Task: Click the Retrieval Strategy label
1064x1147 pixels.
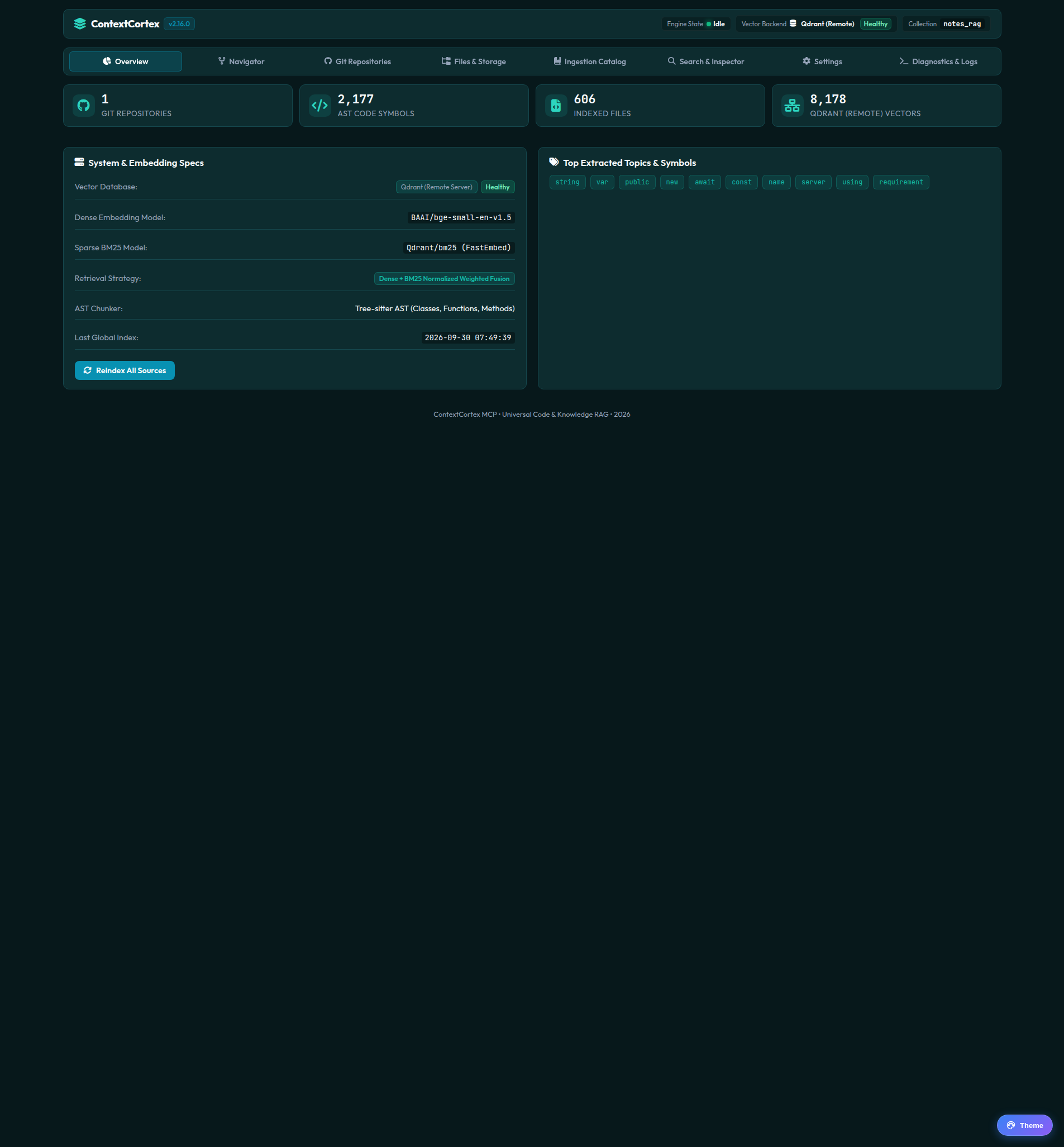Action: tap(108, 279)
